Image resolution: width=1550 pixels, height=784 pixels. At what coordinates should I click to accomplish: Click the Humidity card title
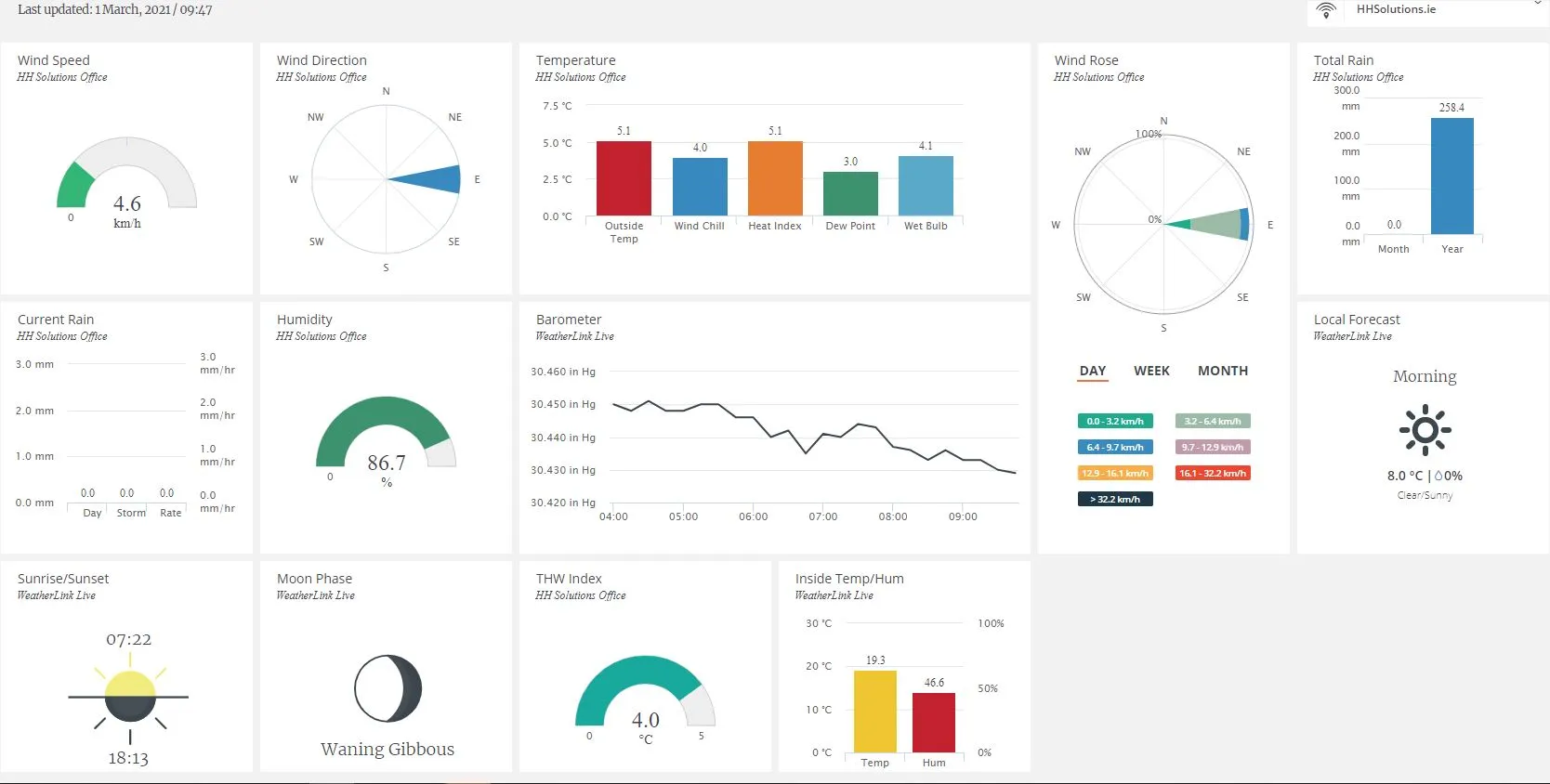pyautogui.click(x=305, y=320)
